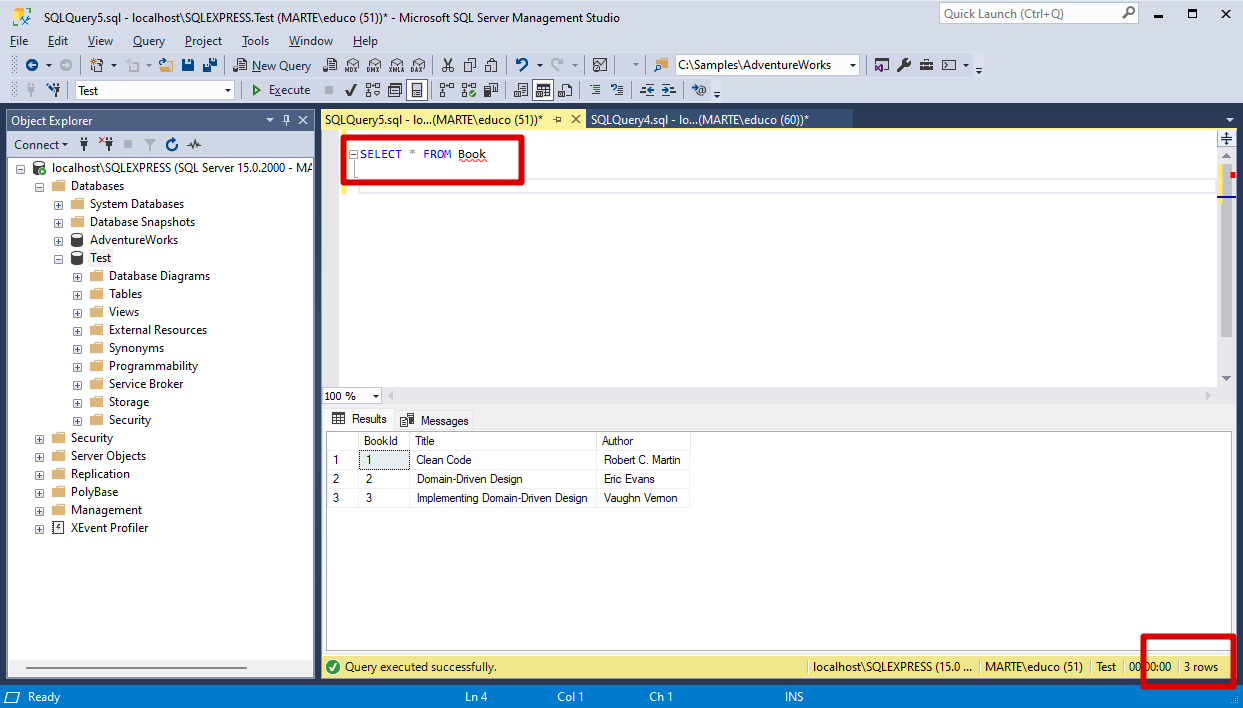Open Activity Monitor icon in Object Explorer
1243x708 pixels.
(194, 144)
